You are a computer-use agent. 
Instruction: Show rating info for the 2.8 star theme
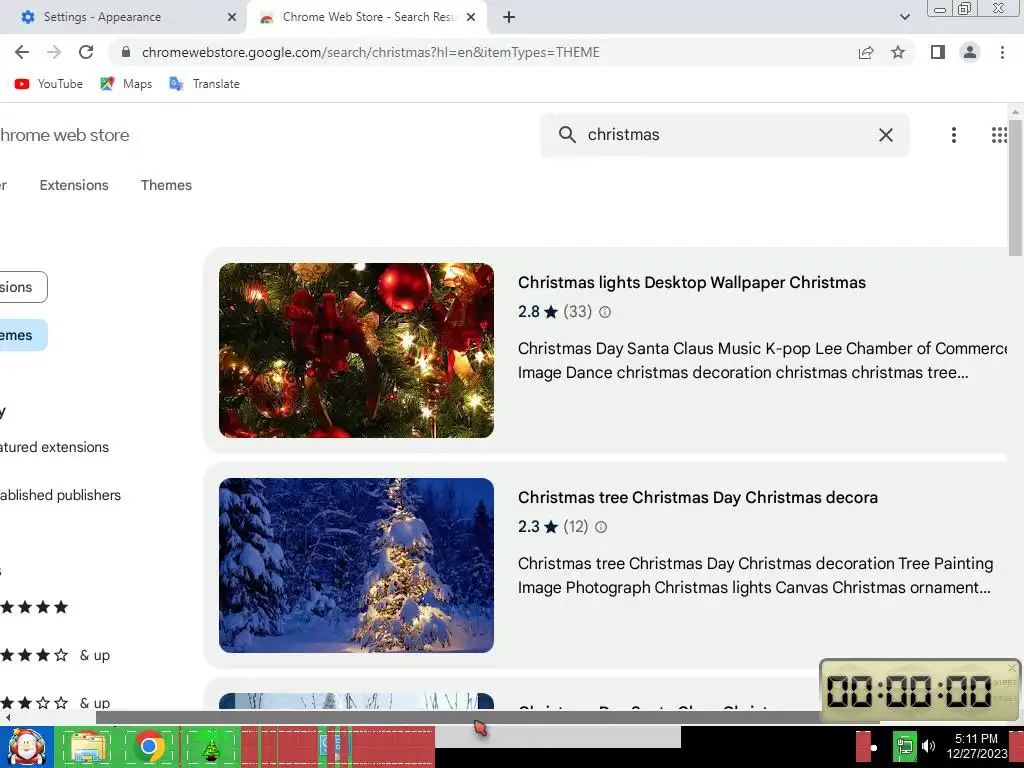(605, 312)
